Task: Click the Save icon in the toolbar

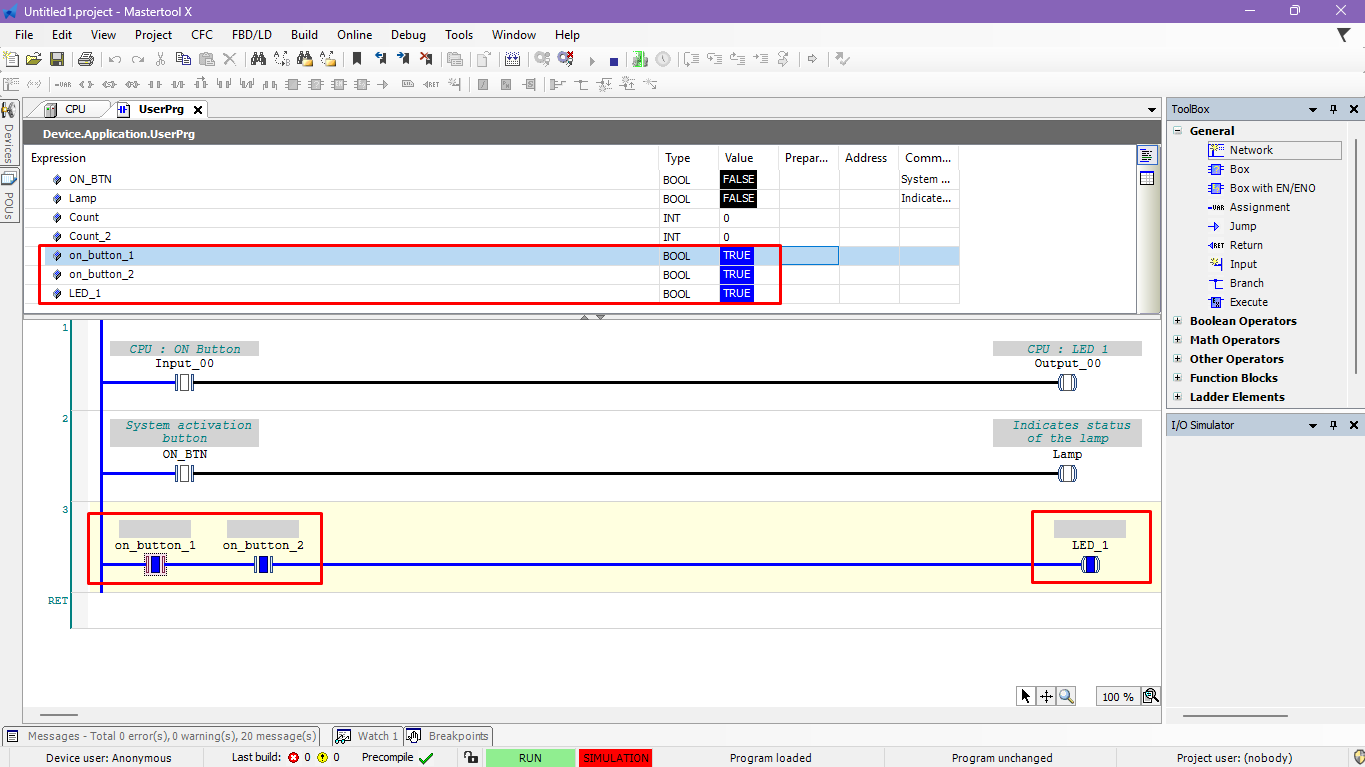Action: (x=57, y=60)
